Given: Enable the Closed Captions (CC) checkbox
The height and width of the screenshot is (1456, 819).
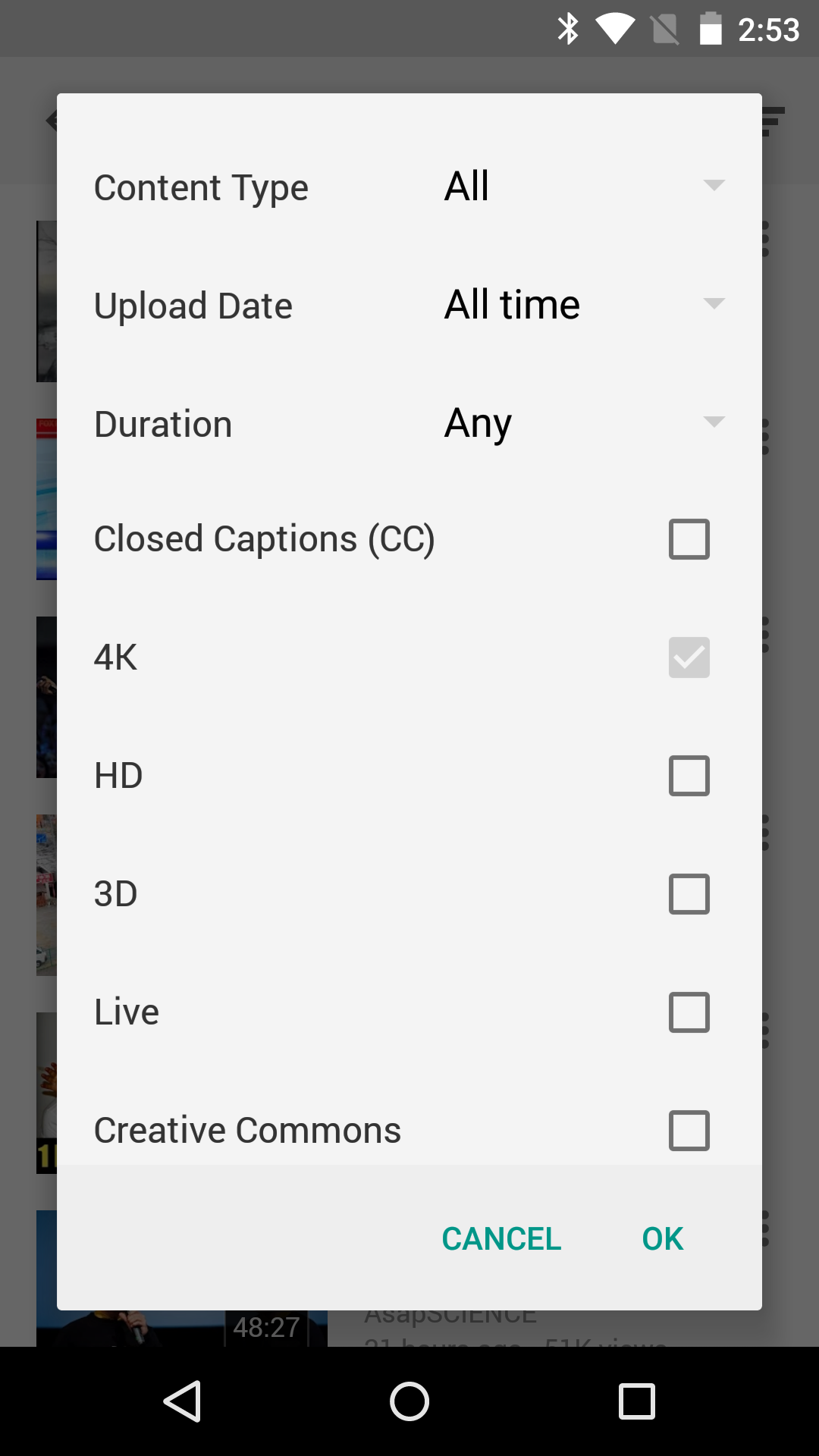Looking at the screenshot, I should (689, 539).
